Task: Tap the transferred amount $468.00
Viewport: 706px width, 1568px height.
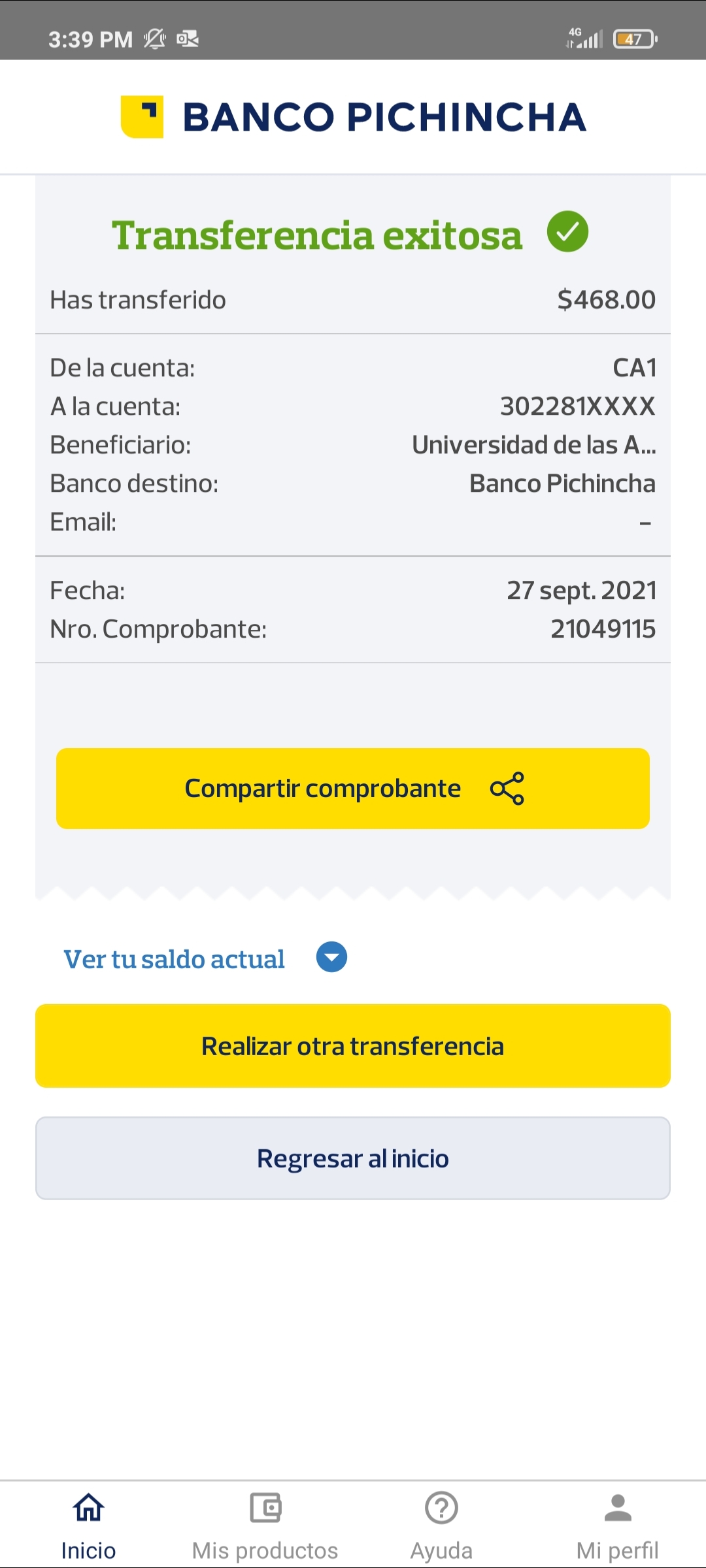Action: [x=606, y=300]
